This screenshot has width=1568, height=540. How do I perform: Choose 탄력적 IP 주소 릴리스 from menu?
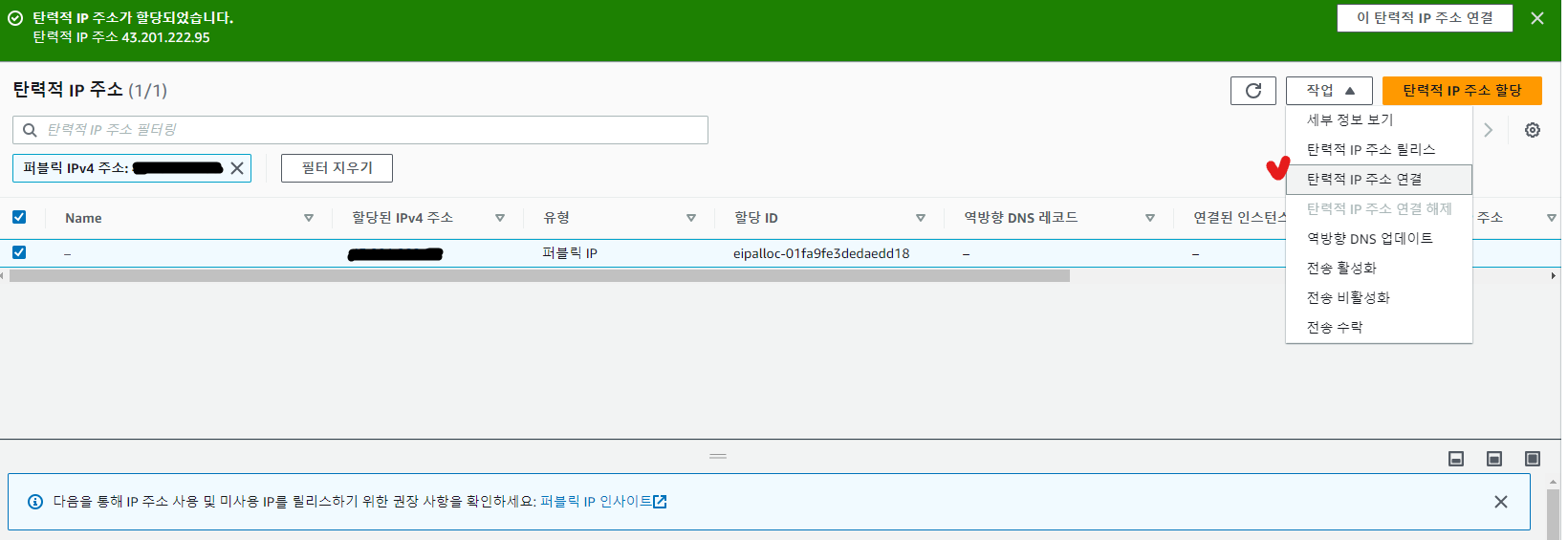(x=1370, y=149)
